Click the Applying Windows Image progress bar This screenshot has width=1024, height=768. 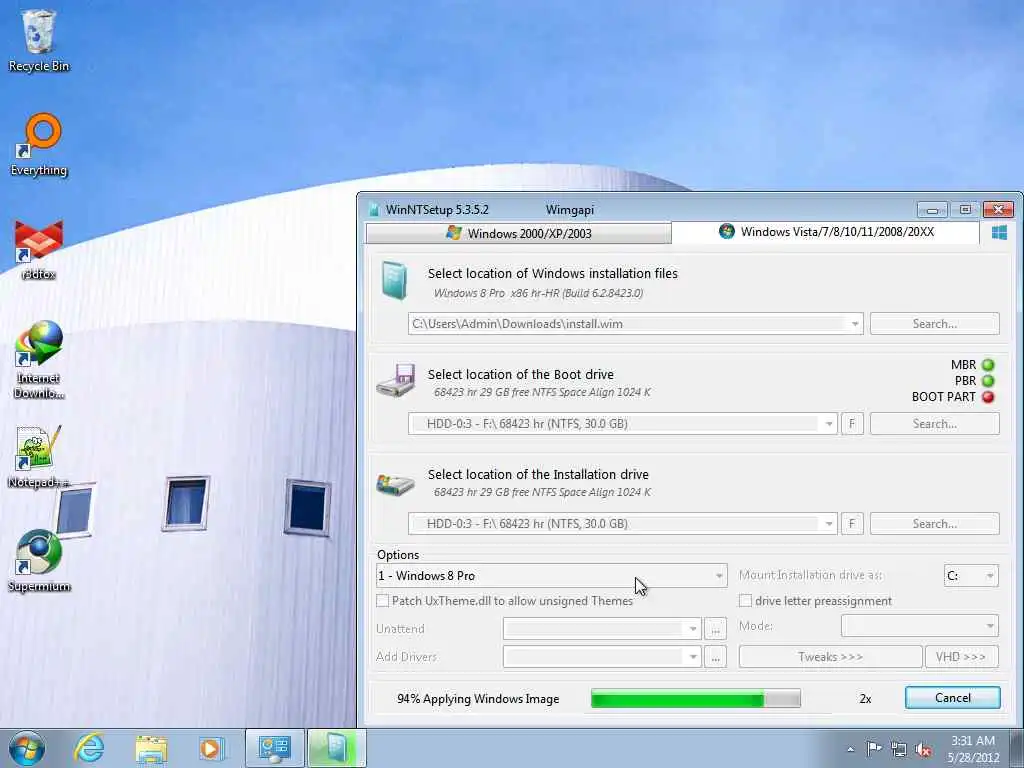(x=696, y=698)
